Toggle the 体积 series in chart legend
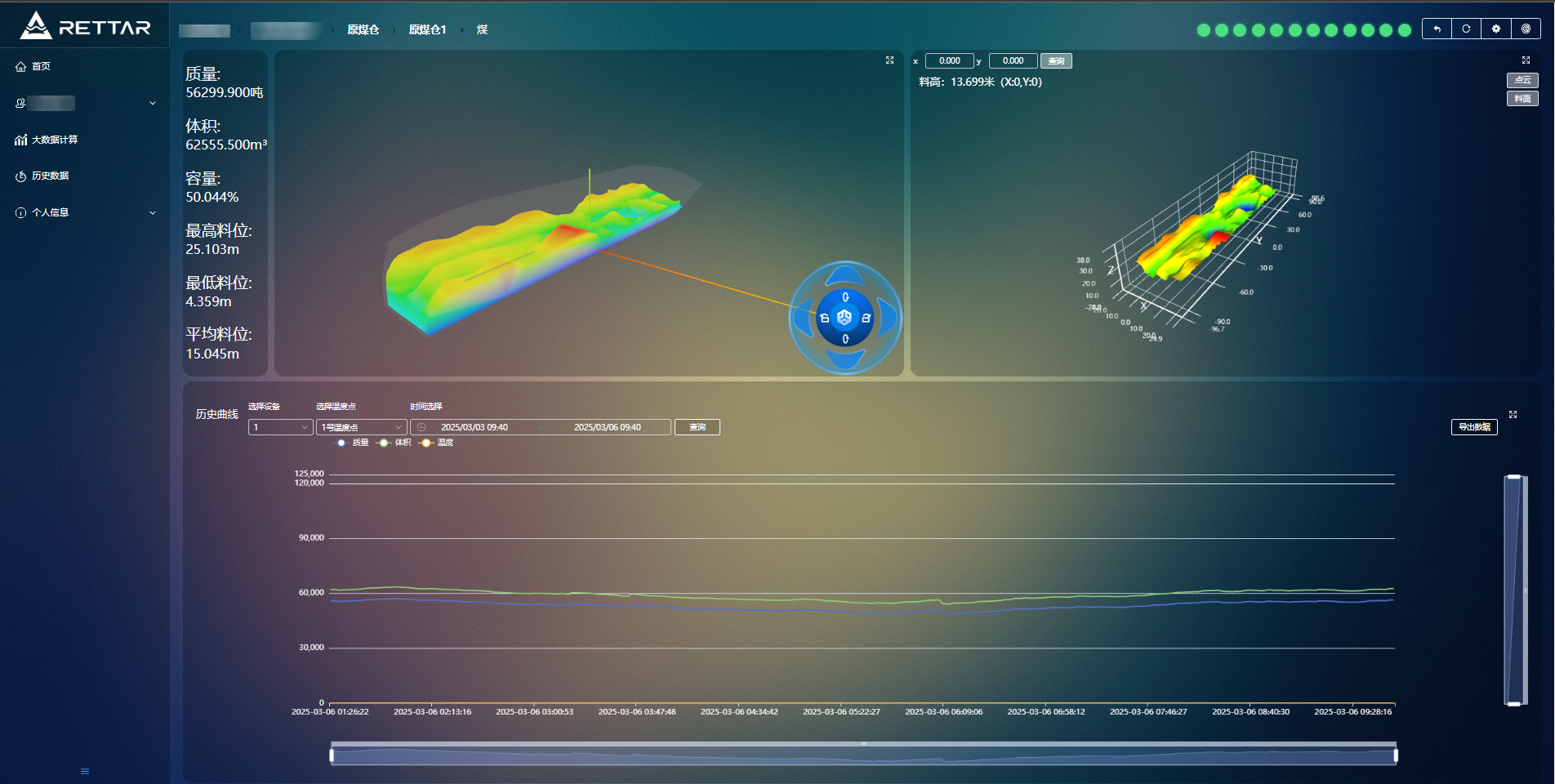Screen dimensions: 1555x784 (394, 443)
